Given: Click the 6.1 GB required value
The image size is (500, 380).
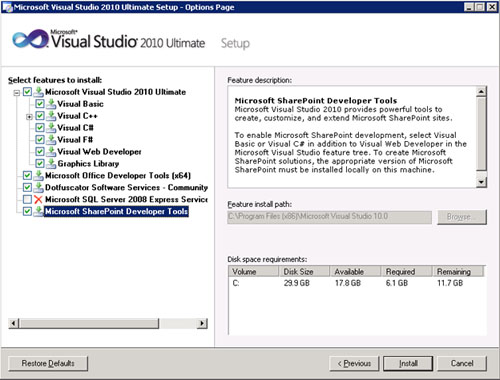Looking at the screenshot, I should (397, 283).
